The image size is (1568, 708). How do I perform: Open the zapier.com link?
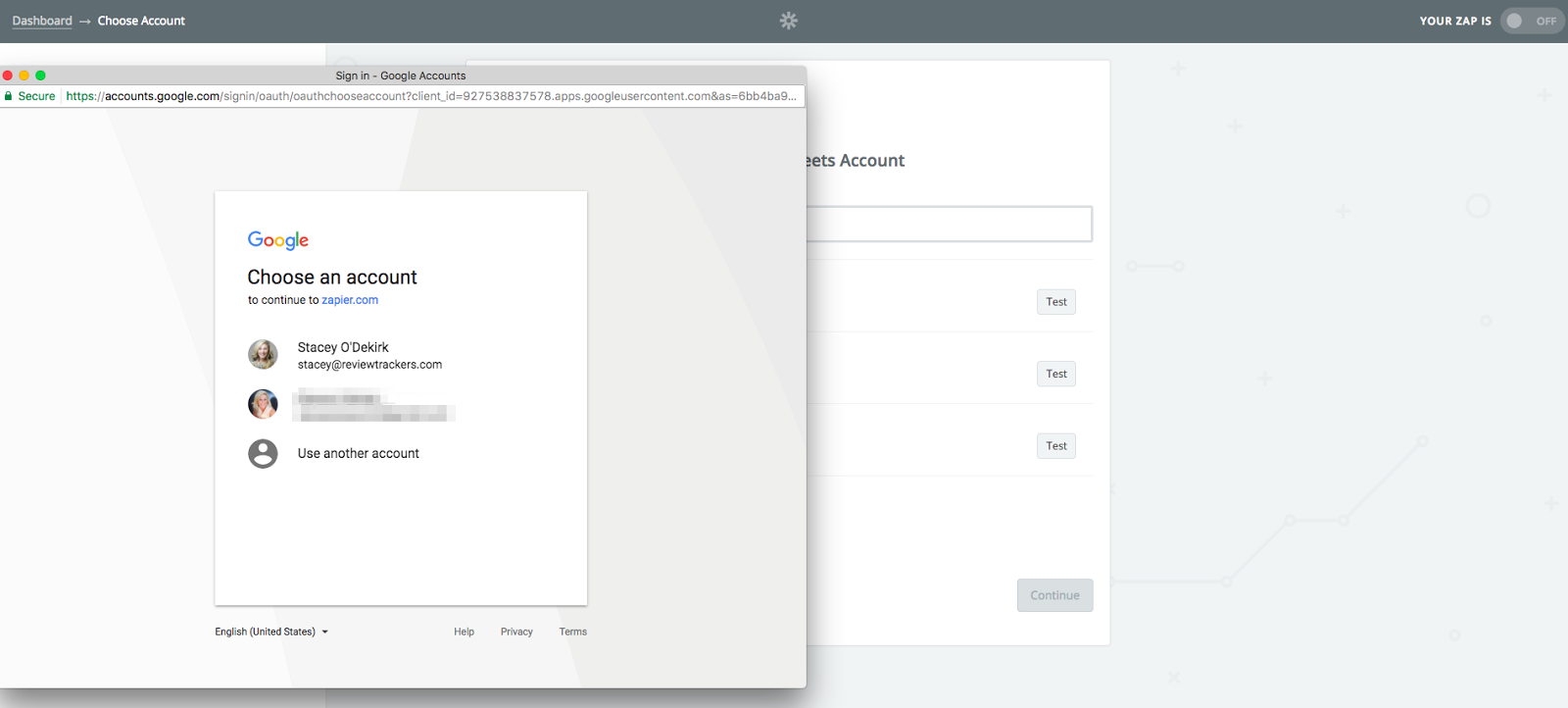pyautogui.click(x=350, y=300)
